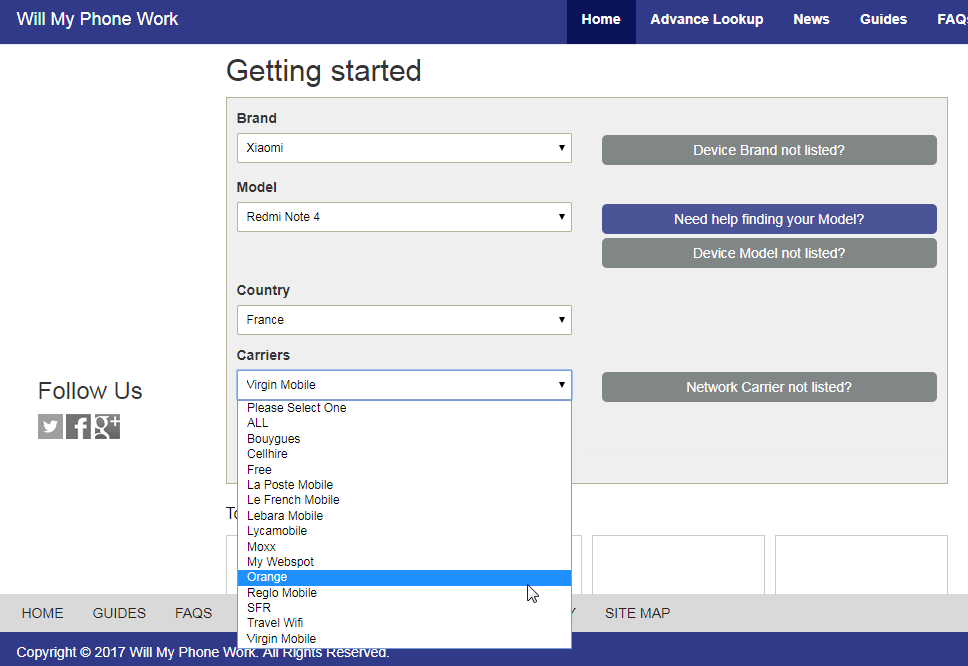968x666 pixels.
Task: Open the FAQs item in top navigation
Action: click(951, 20)
